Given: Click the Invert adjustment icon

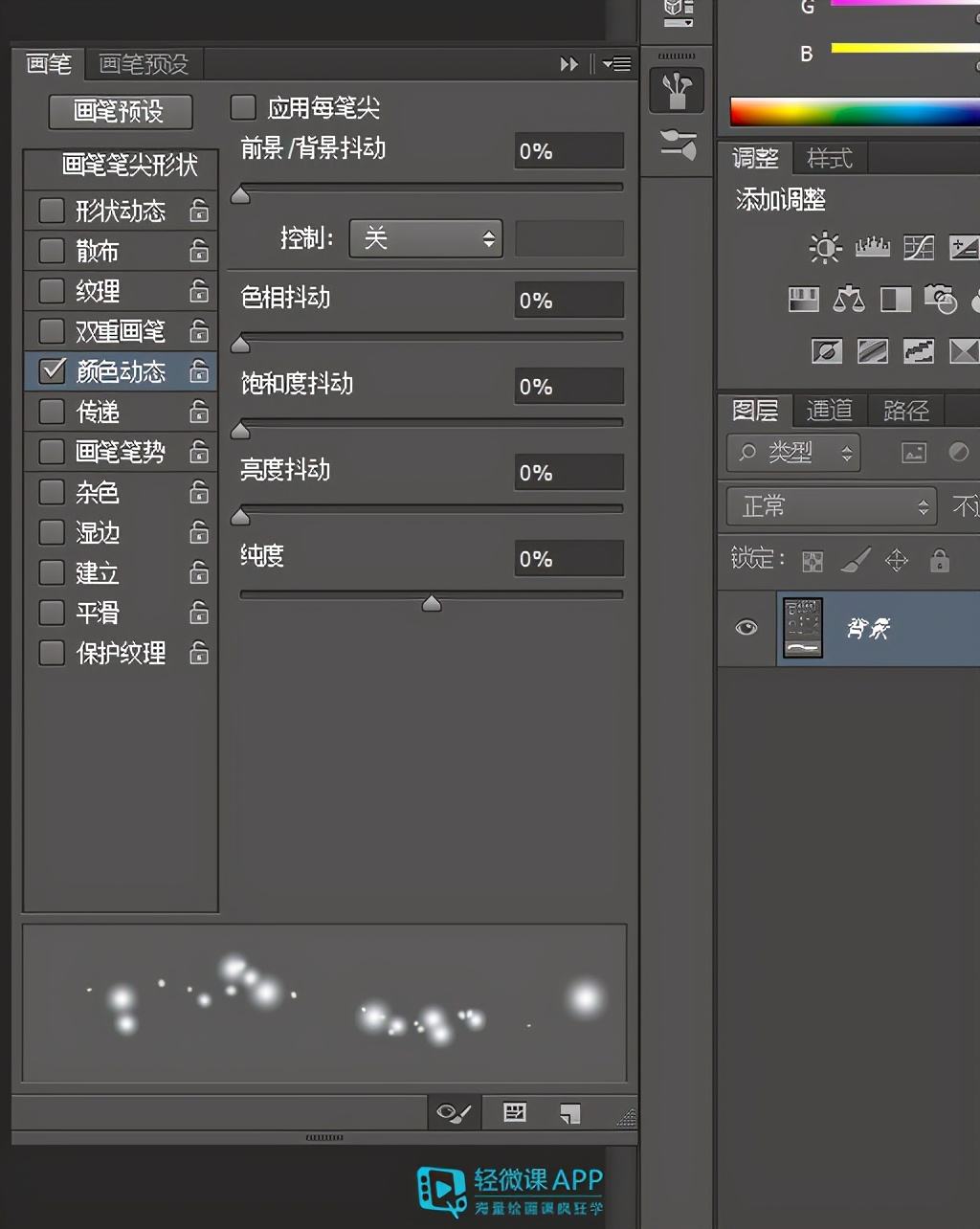Looking at the screenshot, I should pos(825,350).
